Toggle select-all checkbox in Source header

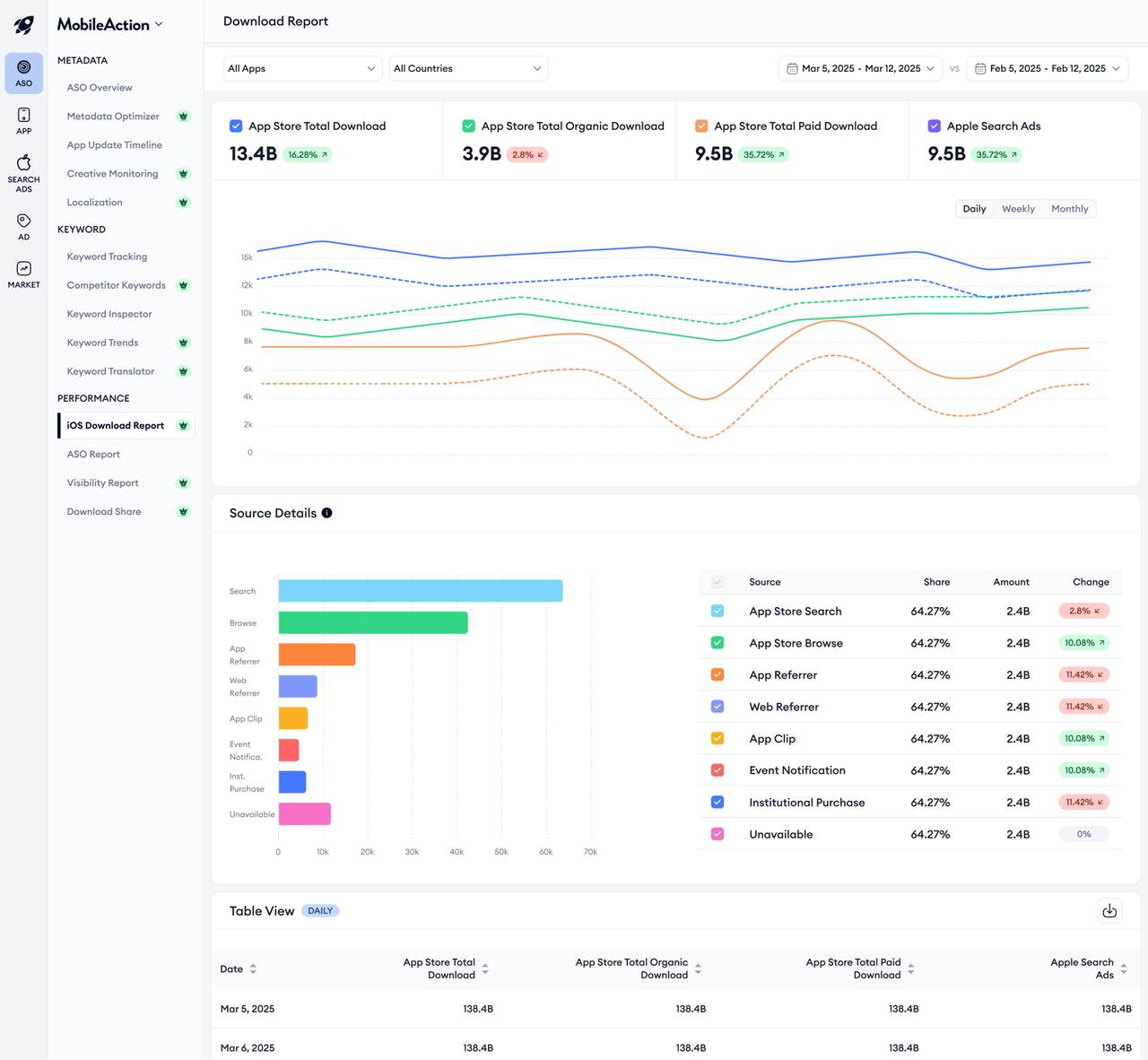(x=717, y=582)
